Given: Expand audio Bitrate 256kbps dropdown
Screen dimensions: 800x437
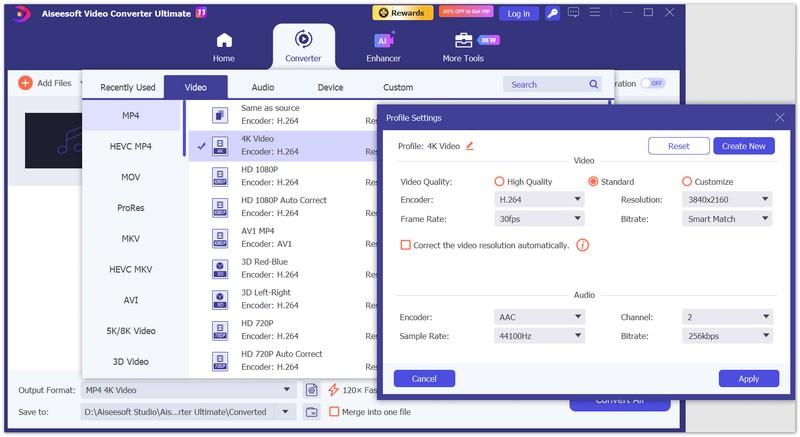Looking at the screenshot, I should tap(727, 336).
